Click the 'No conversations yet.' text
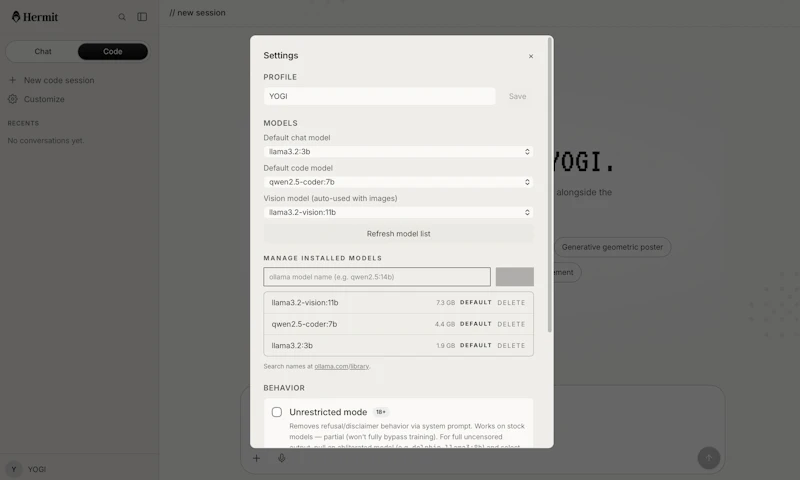The width and height of the screenshot is (800, 480). (x=46, y=140)
